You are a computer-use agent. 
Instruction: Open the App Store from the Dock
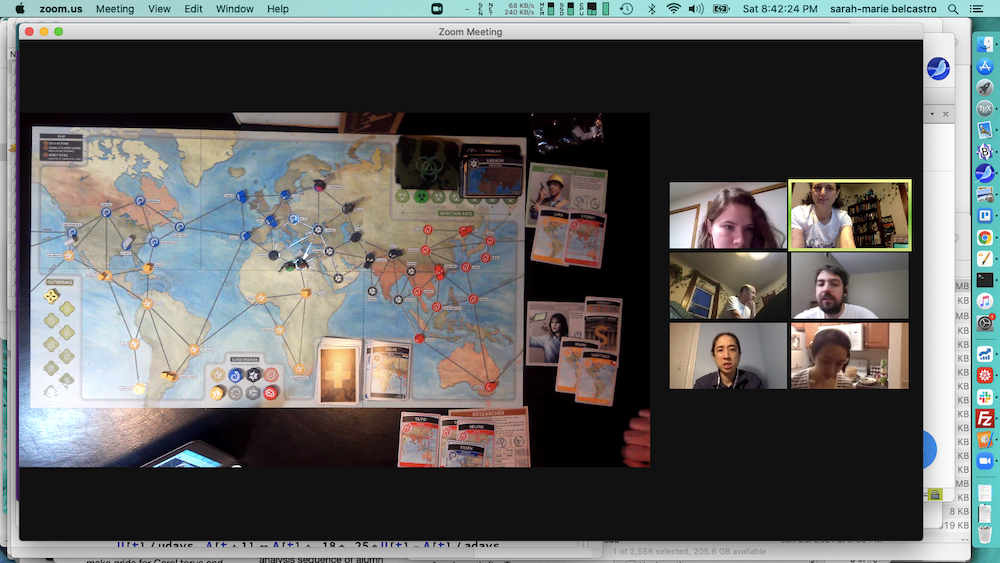point(984,64)
